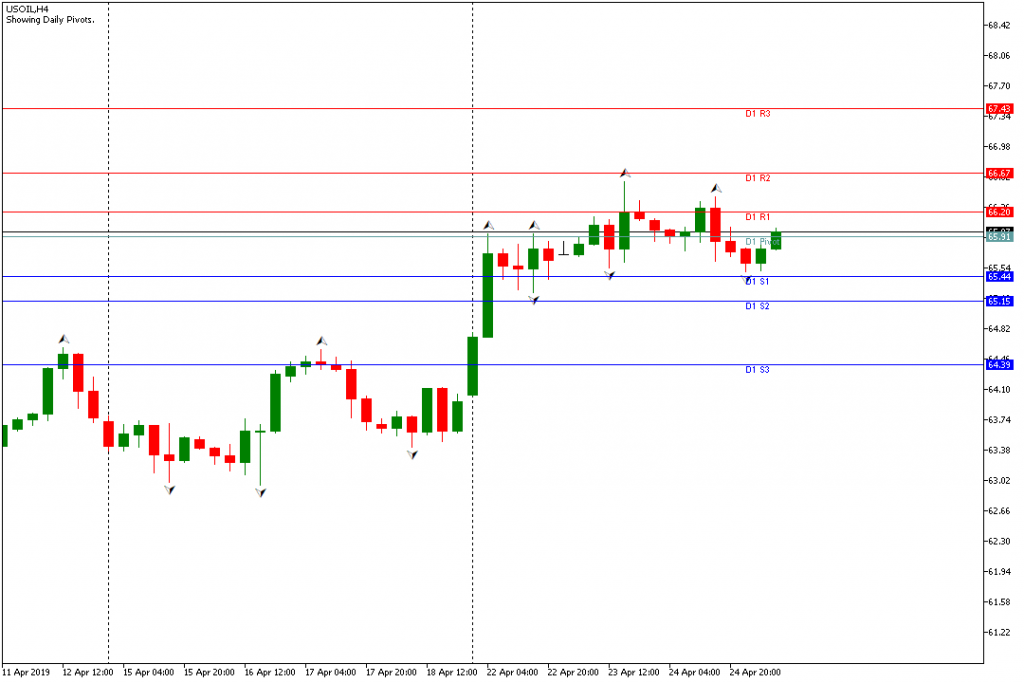Viewport: 1024px width, 683px height.
Task: Click the blue 65.44 price tag on the axis
Action: [999, 277]
